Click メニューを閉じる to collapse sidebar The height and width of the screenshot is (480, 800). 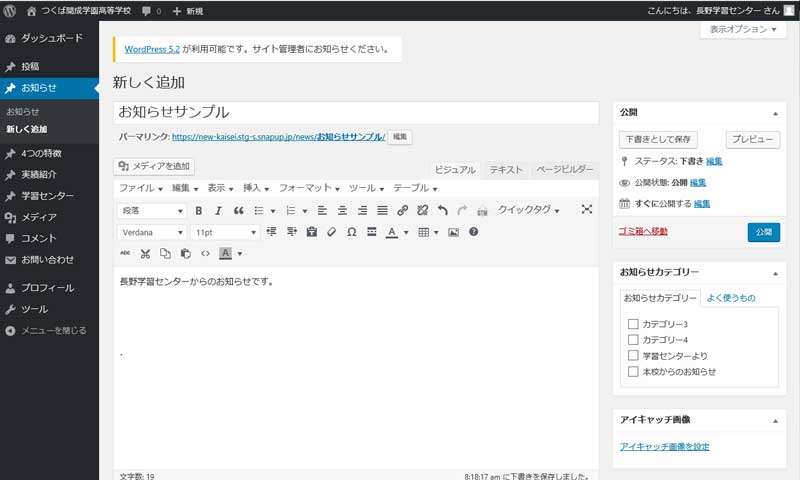click(x=49, y=331)
